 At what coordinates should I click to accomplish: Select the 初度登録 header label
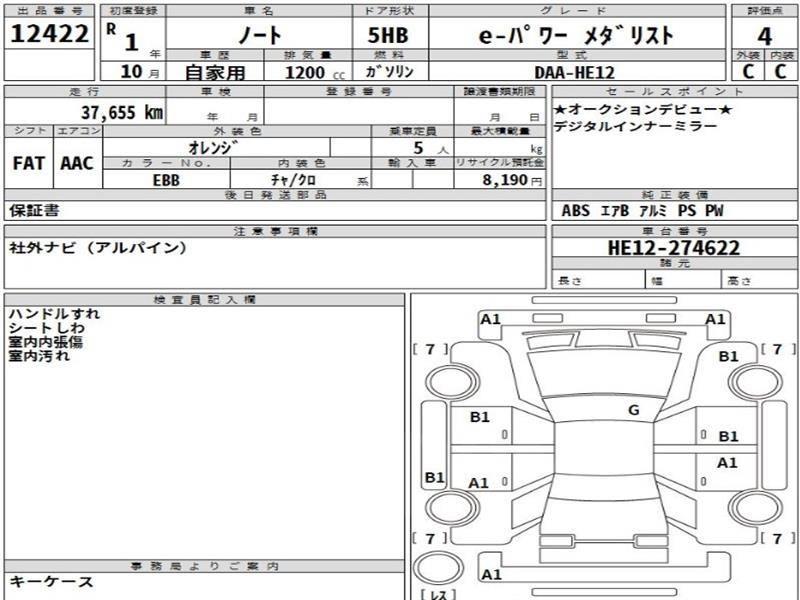[x=133, y=11]
